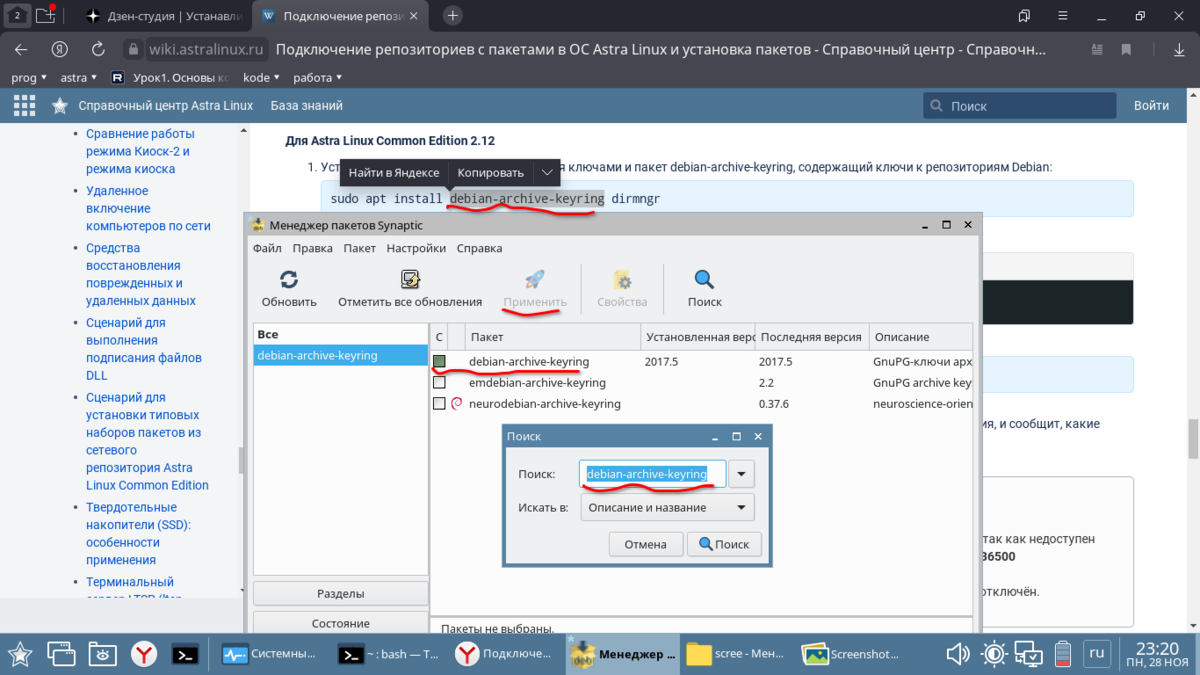Viewport: 1200px width, 675px height.
Task: Reload the browser page
Action: point(98,49)
